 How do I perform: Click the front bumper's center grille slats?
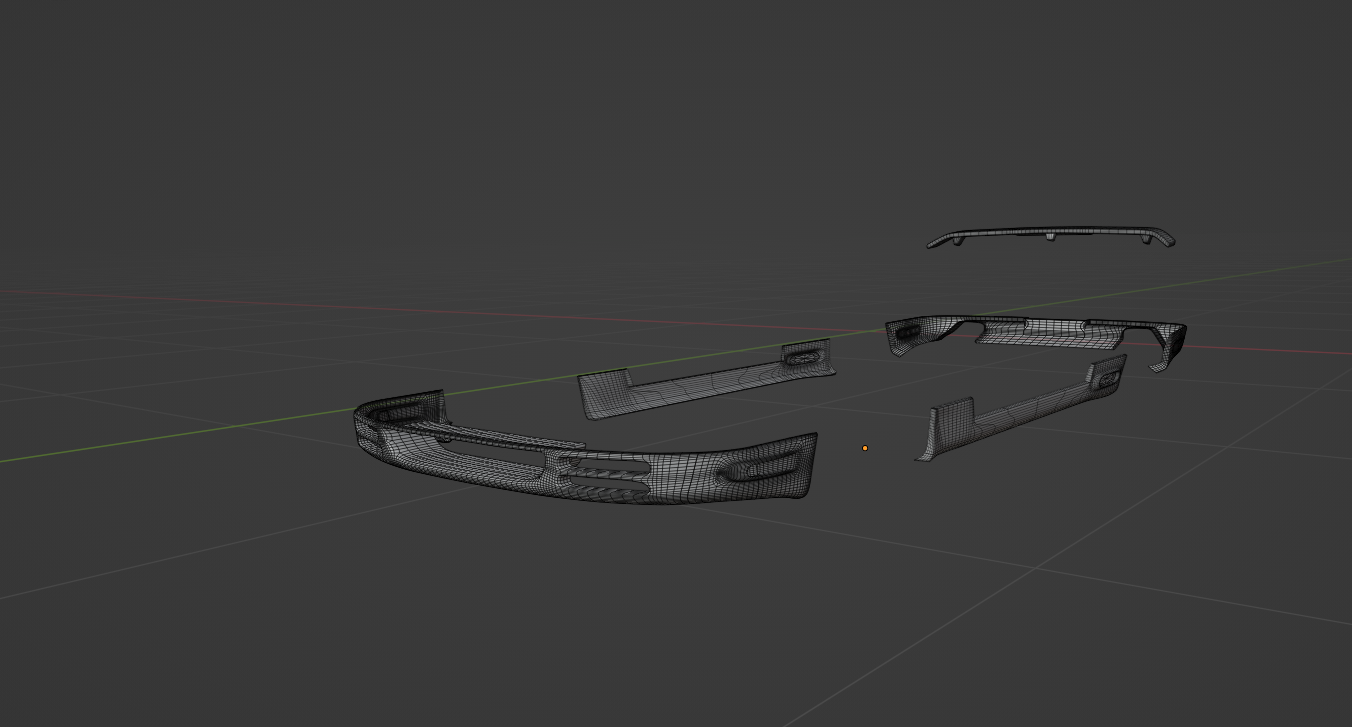[603, 476]
